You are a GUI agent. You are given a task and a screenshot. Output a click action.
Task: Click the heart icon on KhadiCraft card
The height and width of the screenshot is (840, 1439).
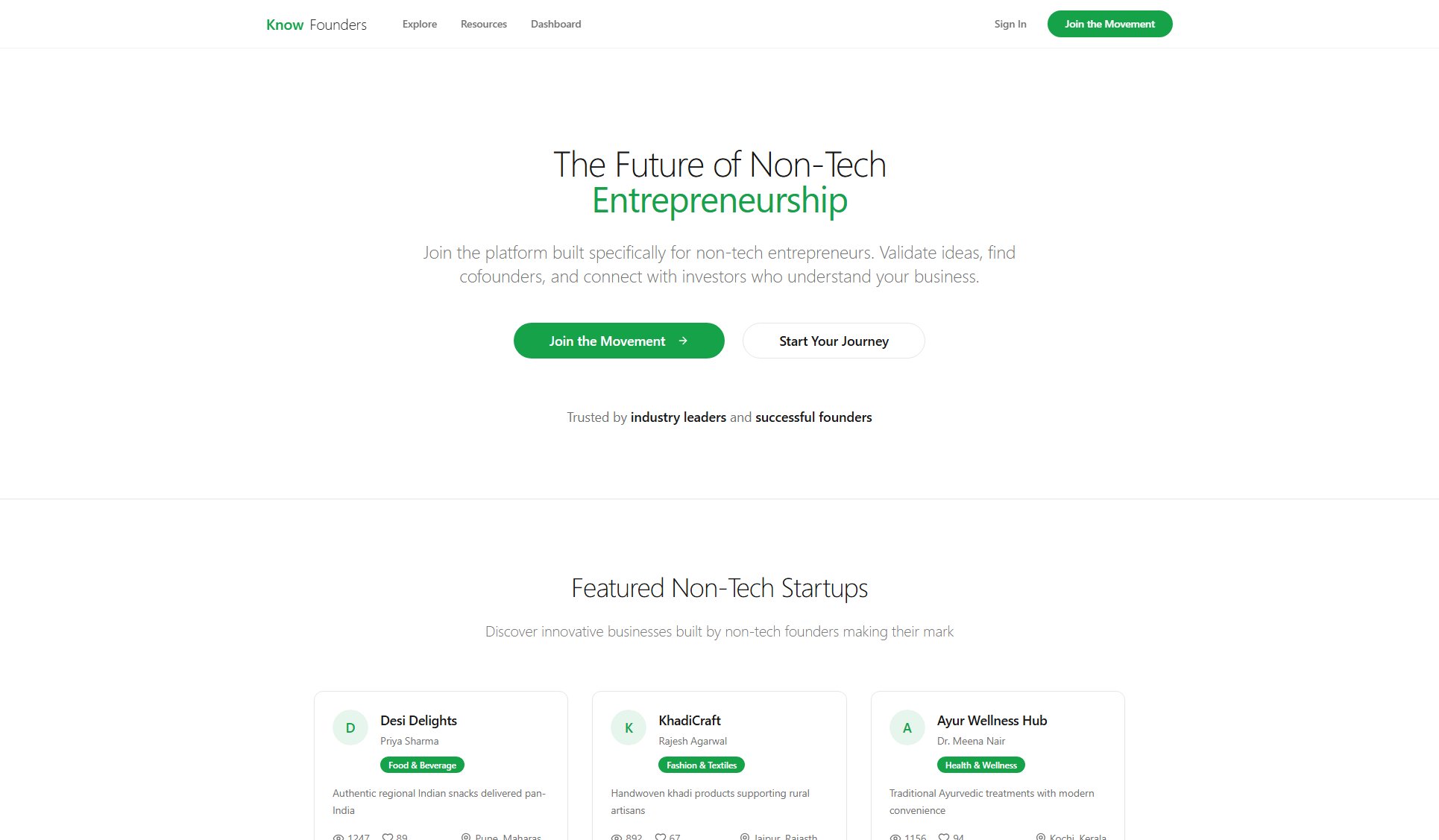coord(661,836)
